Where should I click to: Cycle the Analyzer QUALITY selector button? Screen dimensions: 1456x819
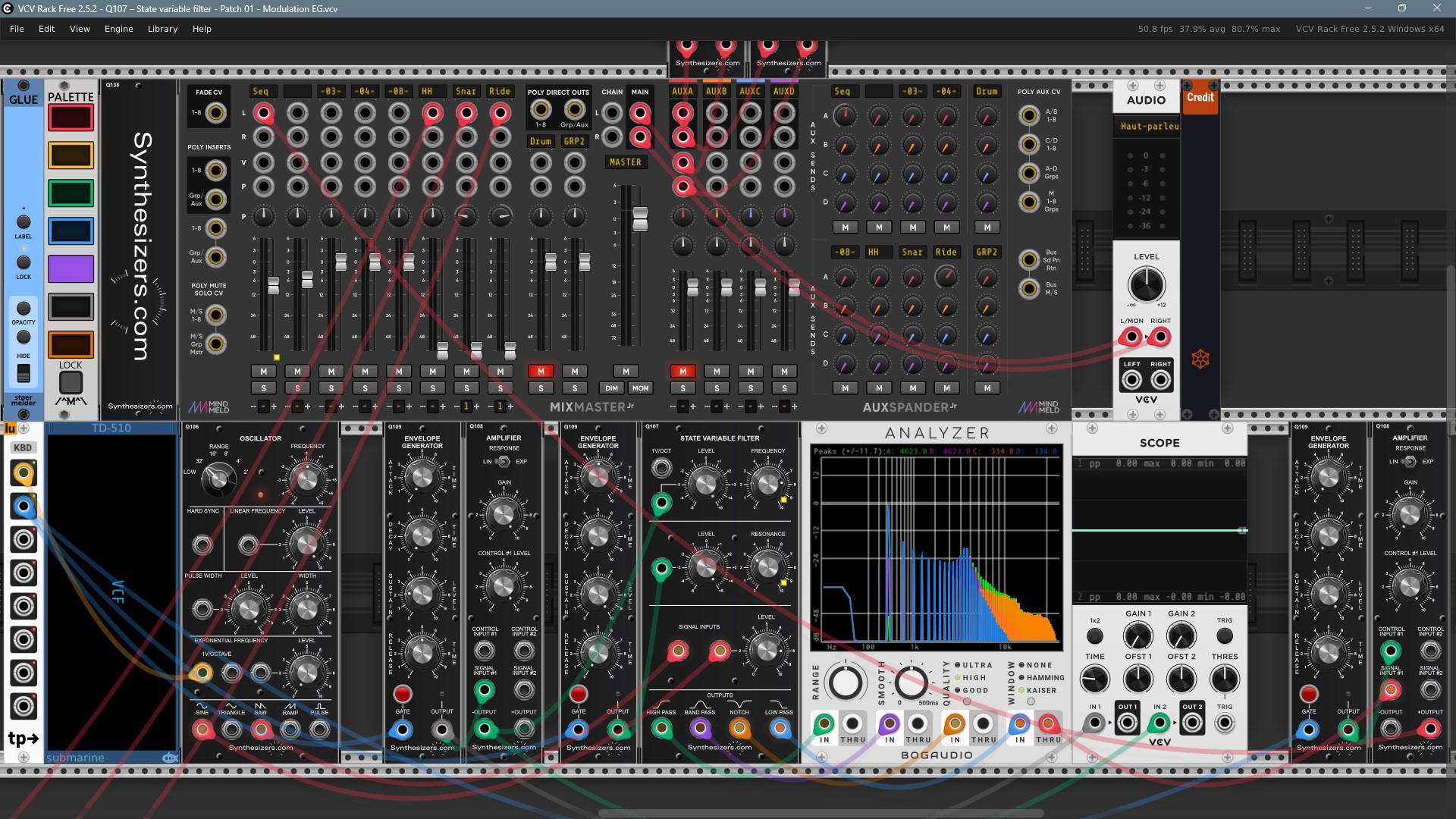pos(967,702)
